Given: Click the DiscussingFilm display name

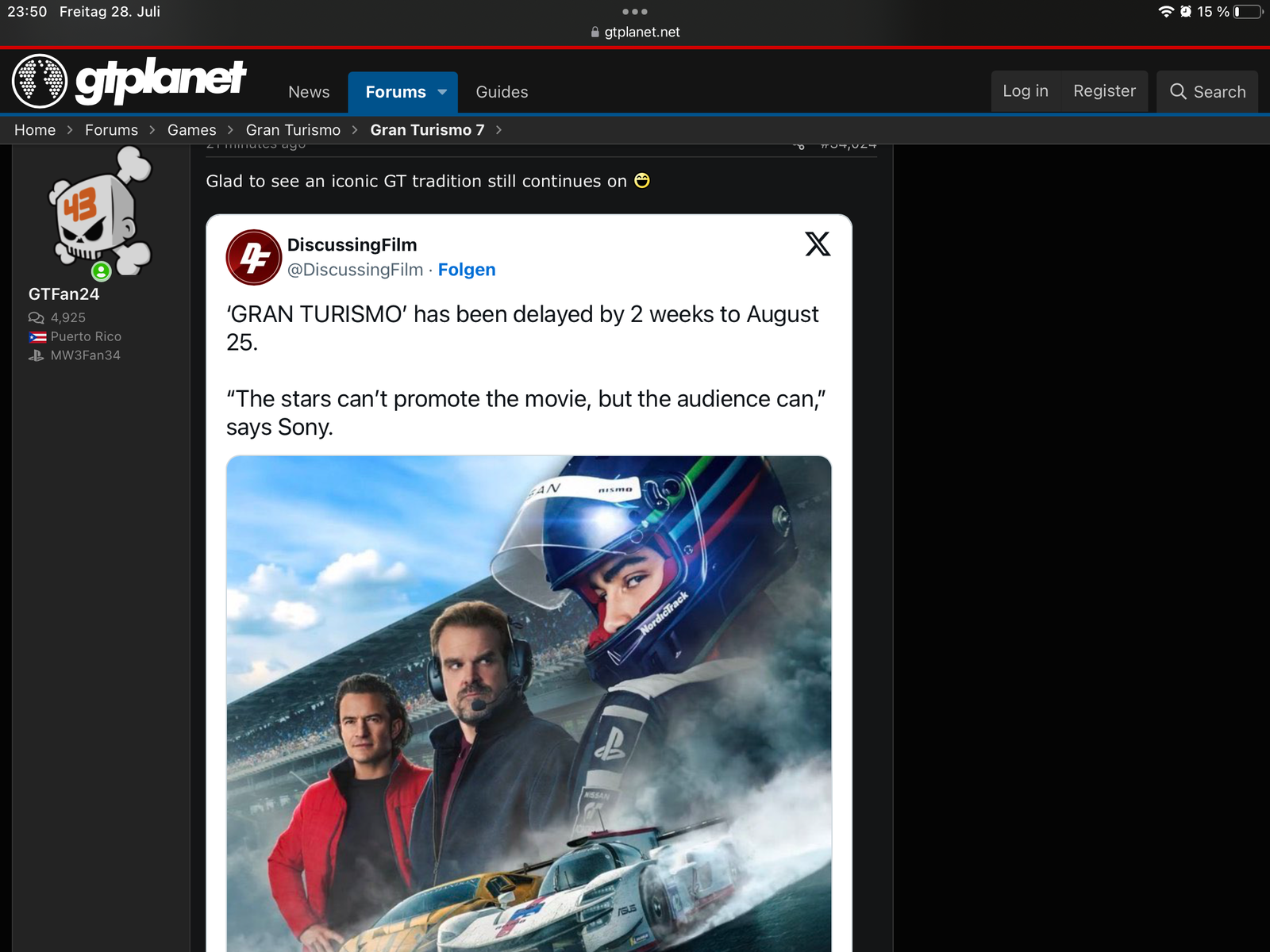Looking at the screenshot, I should pos(352,245).
